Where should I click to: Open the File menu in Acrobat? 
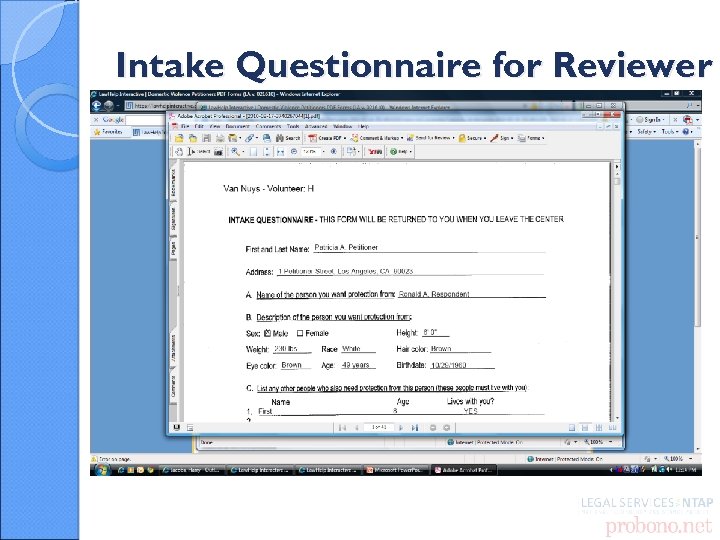186,126
